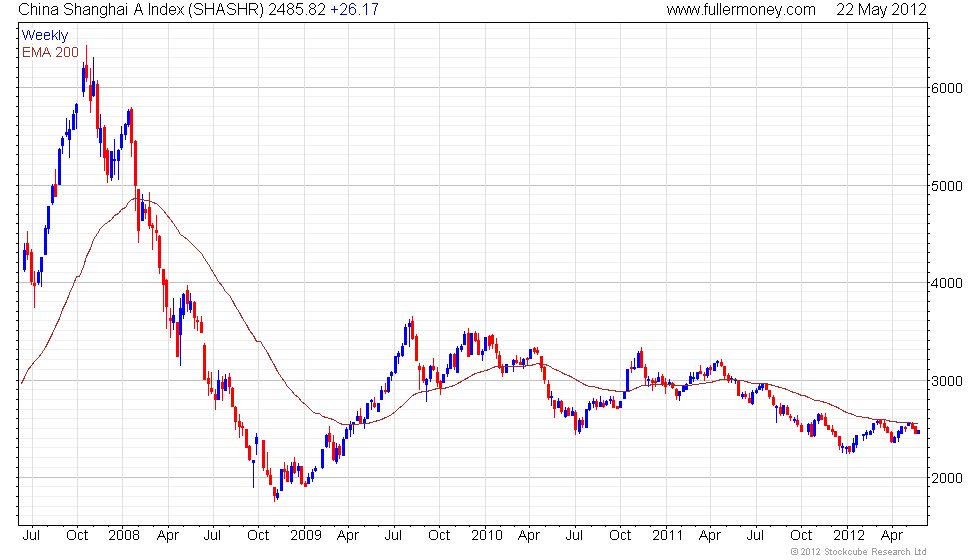The image size is (980, 560).
Task: Select the index value 2485.82
Action: (297, 9)
